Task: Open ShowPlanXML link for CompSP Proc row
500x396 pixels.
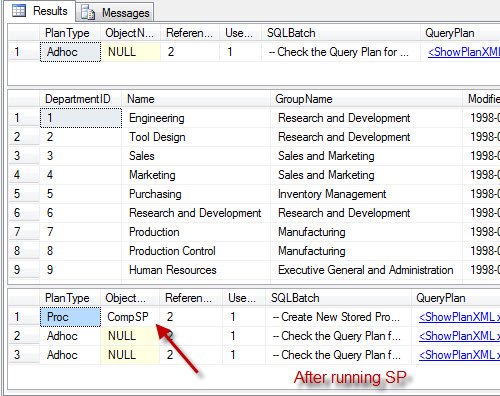Action: pos(459,317)
